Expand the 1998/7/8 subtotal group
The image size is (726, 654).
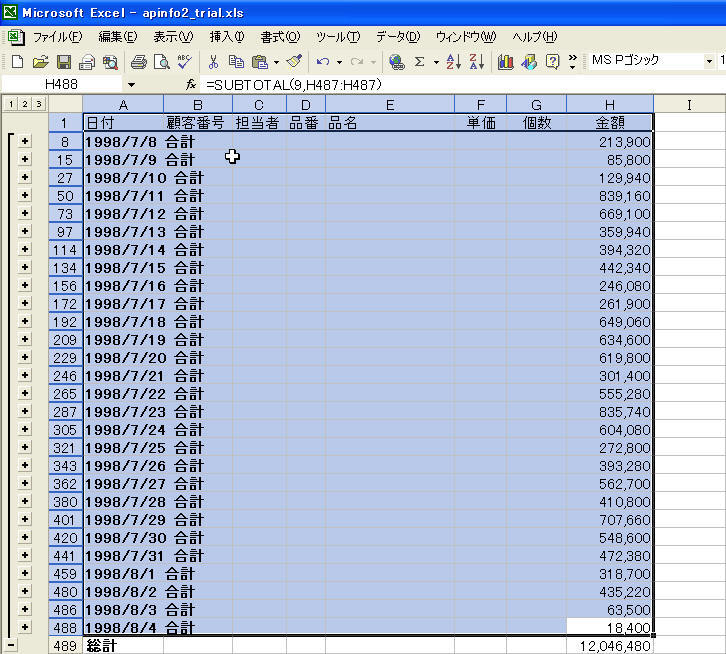[25, 142]
